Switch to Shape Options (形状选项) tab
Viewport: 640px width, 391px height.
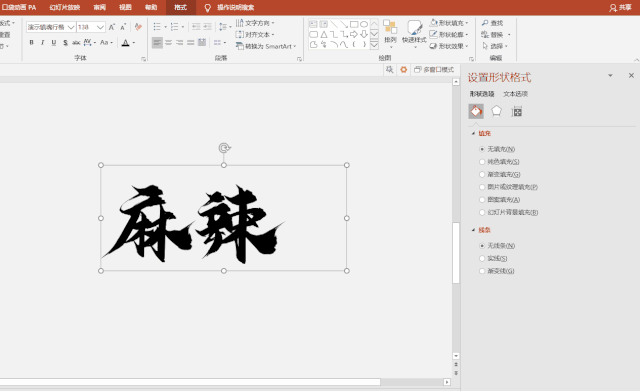click(x=482, y=94)
